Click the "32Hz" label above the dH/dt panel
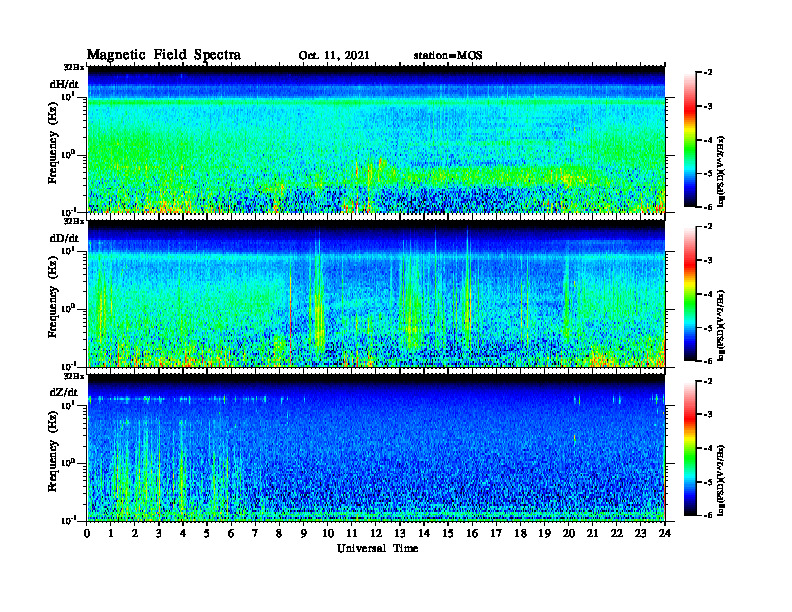Viewport: 792px width, 612px height. coord(74,67)
